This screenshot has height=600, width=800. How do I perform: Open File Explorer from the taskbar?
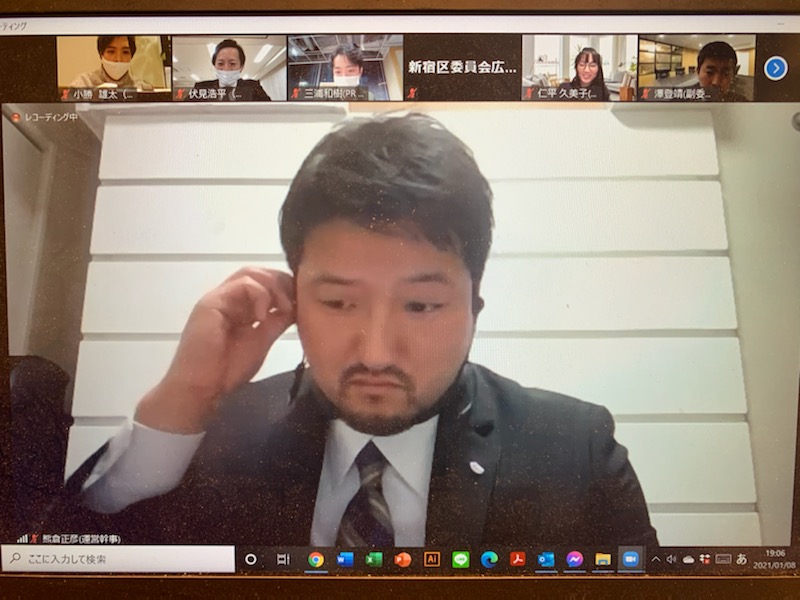[603, 559]
